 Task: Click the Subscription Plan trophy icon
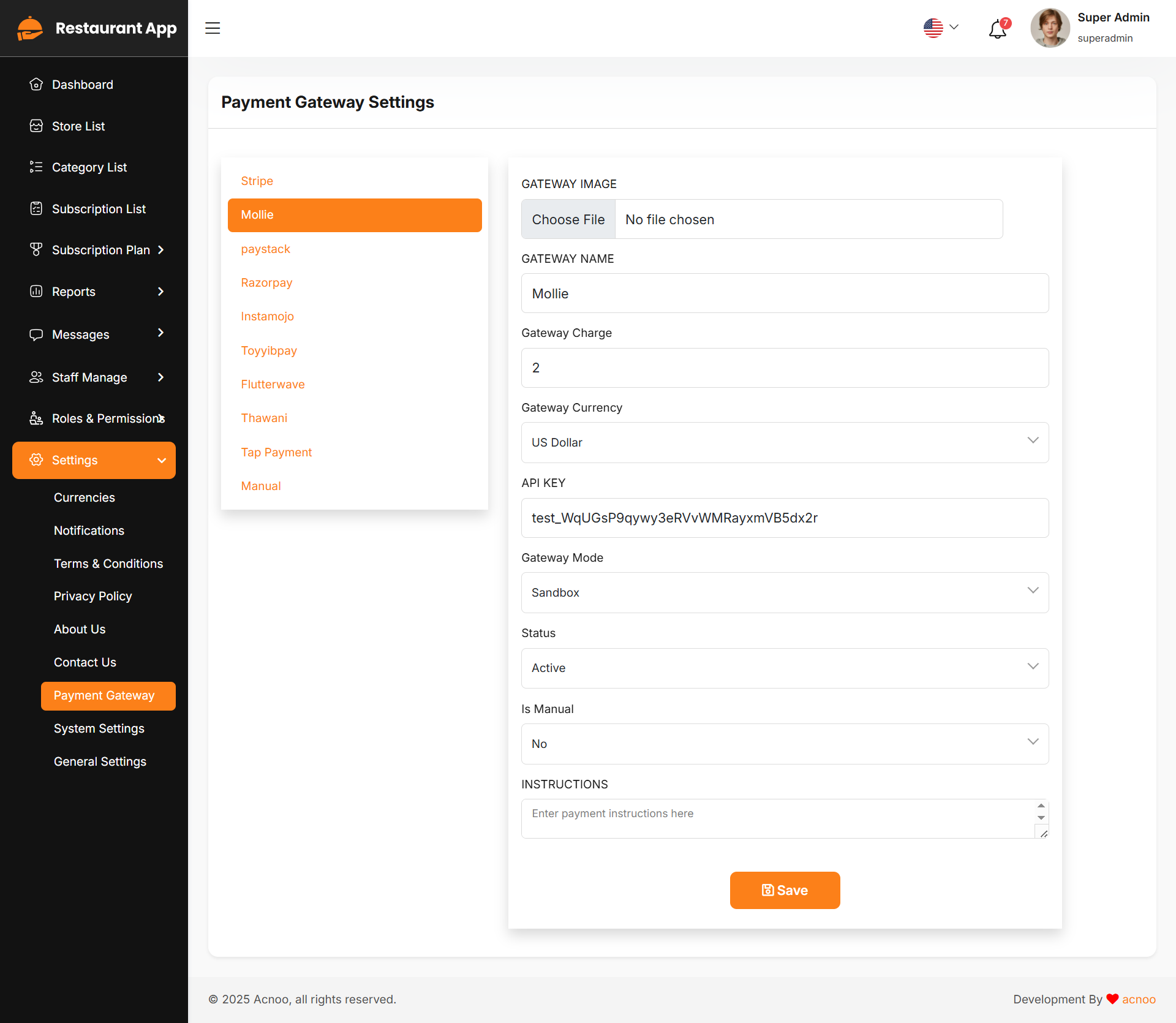36,250
